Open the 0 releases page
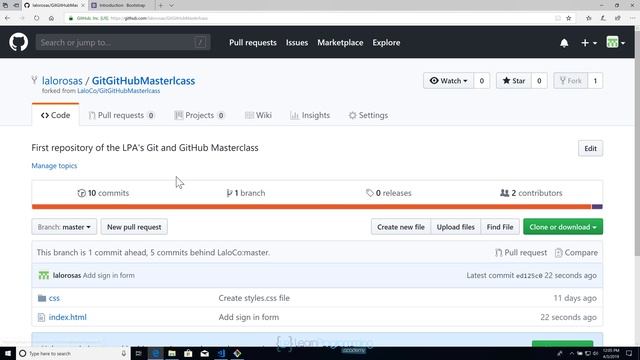Viewport: 640px width, 360px height. (389, 193)
